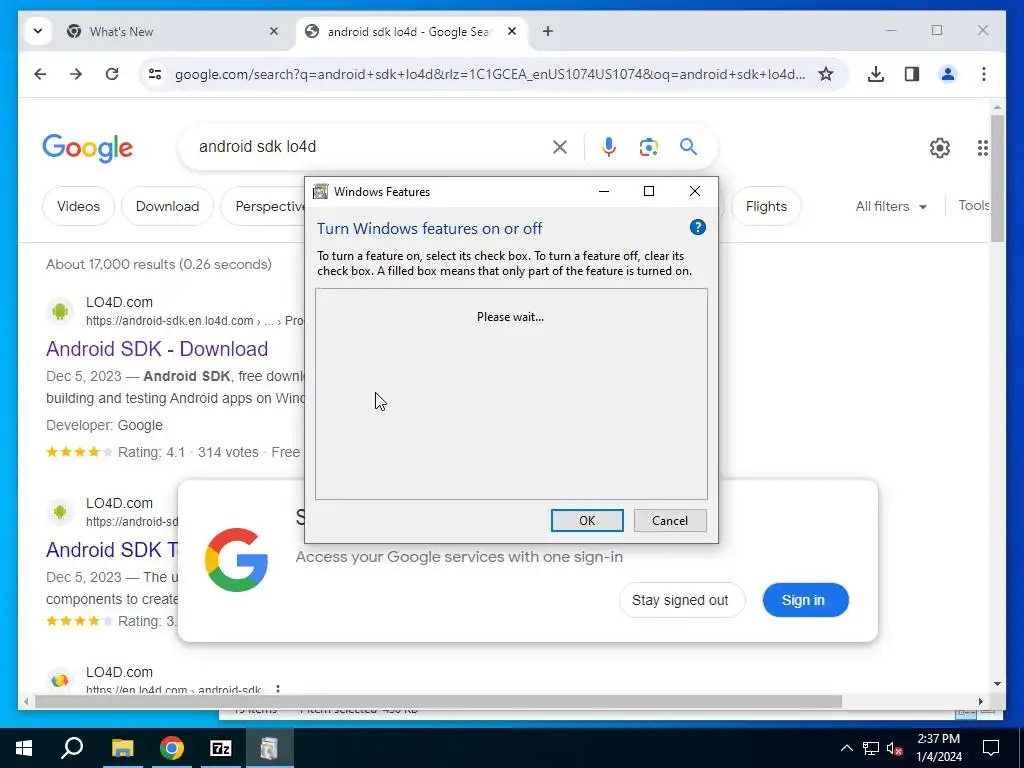The width and height of the screenshot is (1024, 768).
Task: Go forward using Chrome's forward arrow
Action: [x=76, y=74]
